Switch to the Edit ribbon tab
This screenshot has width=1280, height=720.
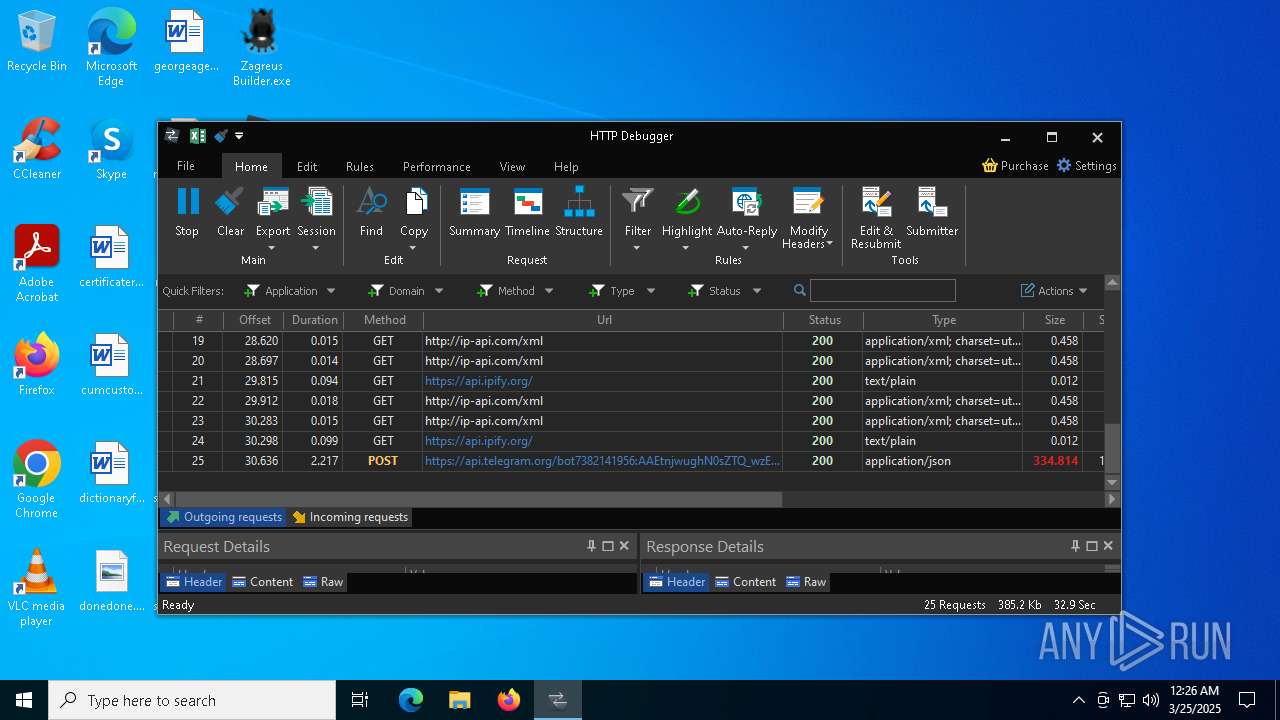click(307, 167)
